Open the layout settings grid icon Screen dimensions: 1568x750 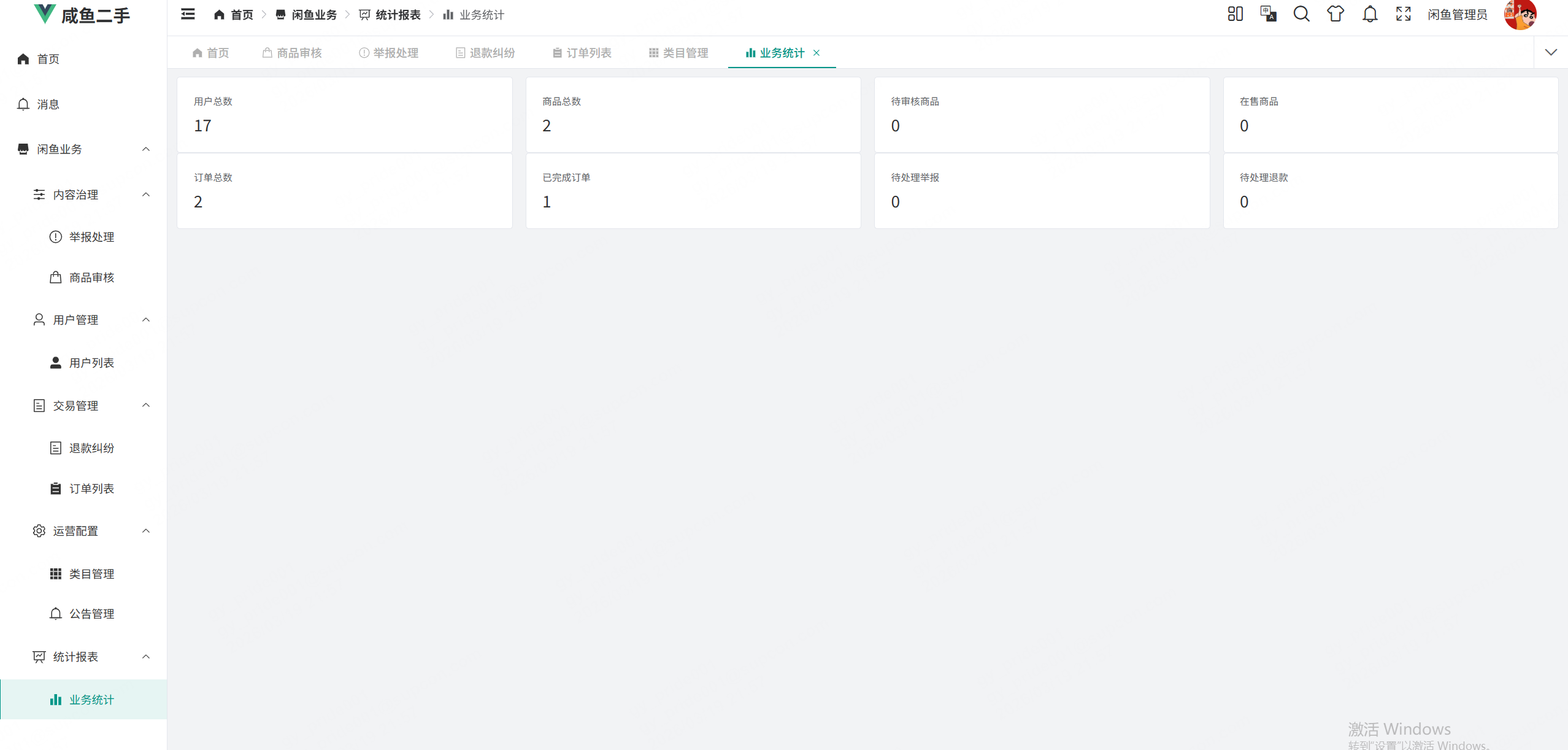tap(1234, 14)
